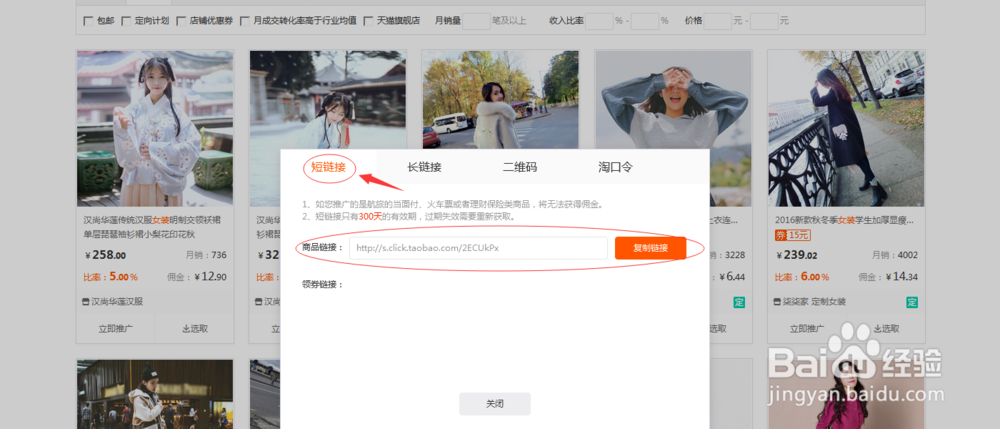This screenshot has height=429, width=1000.
Task: Focus the 月销量 input box
Action: [476, 21]
